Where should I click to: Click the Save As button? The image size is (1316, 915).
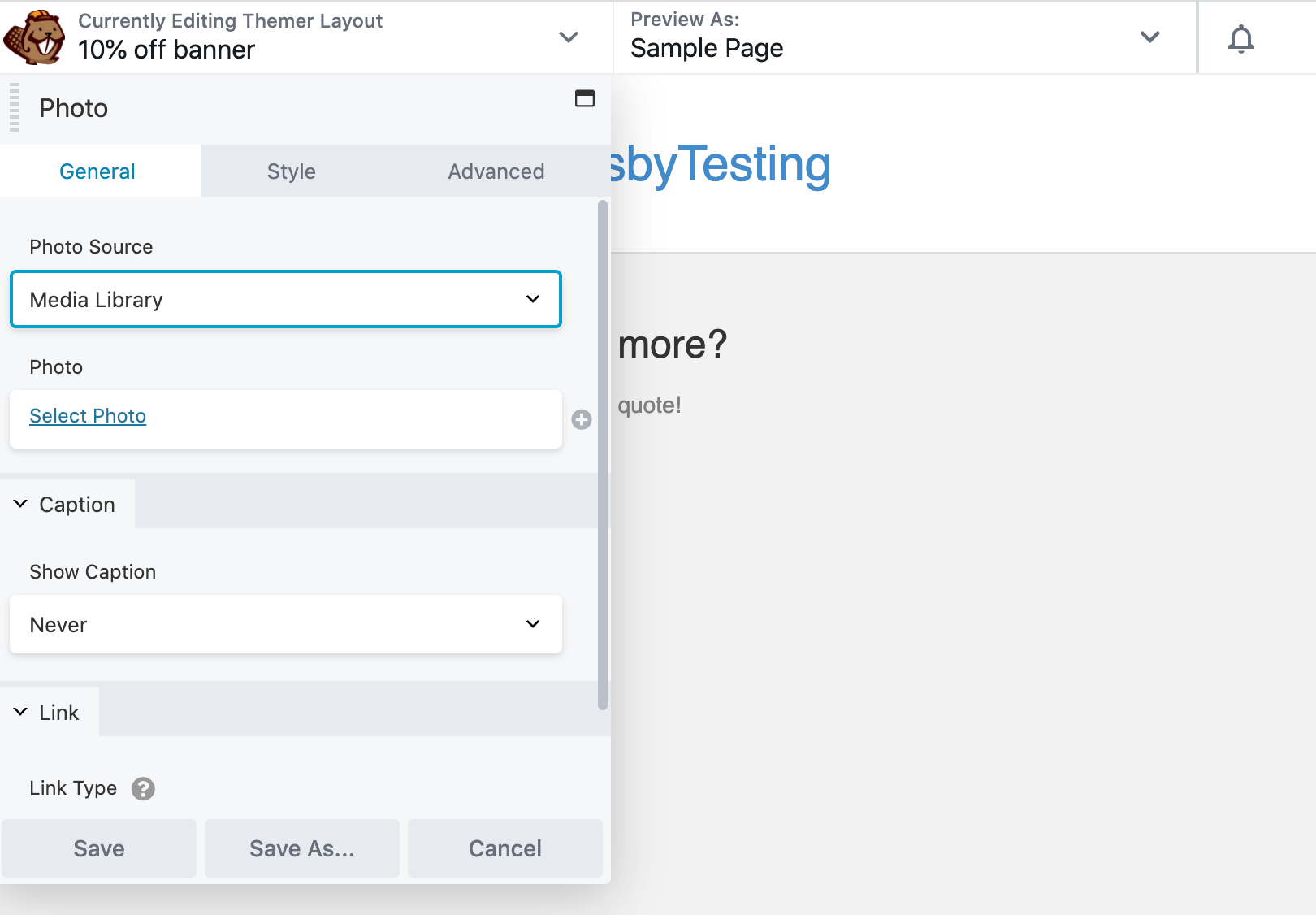point(301,848)
